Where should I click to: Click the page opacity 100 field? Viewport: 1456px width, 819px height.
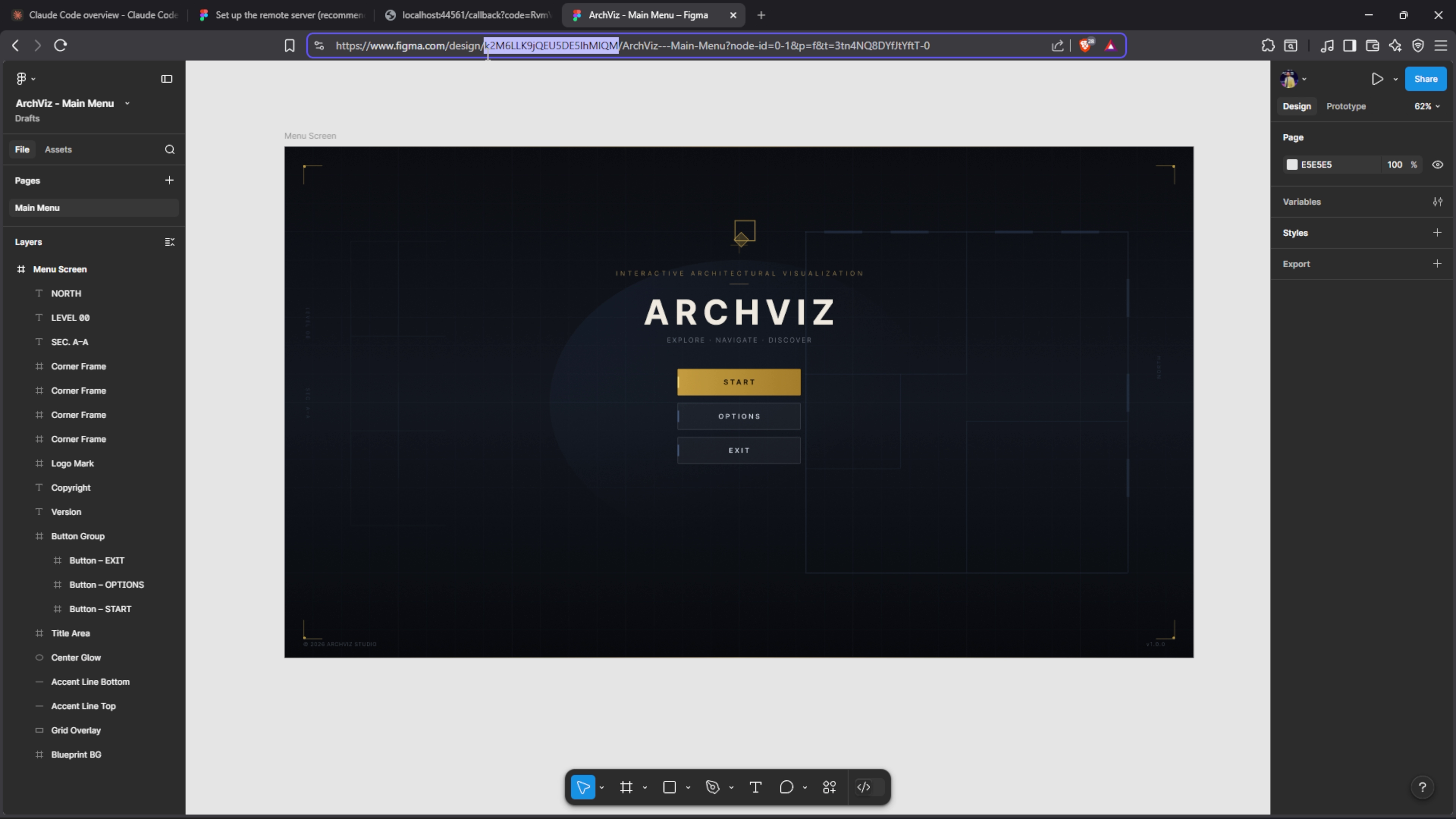(x=1395, y=165)
